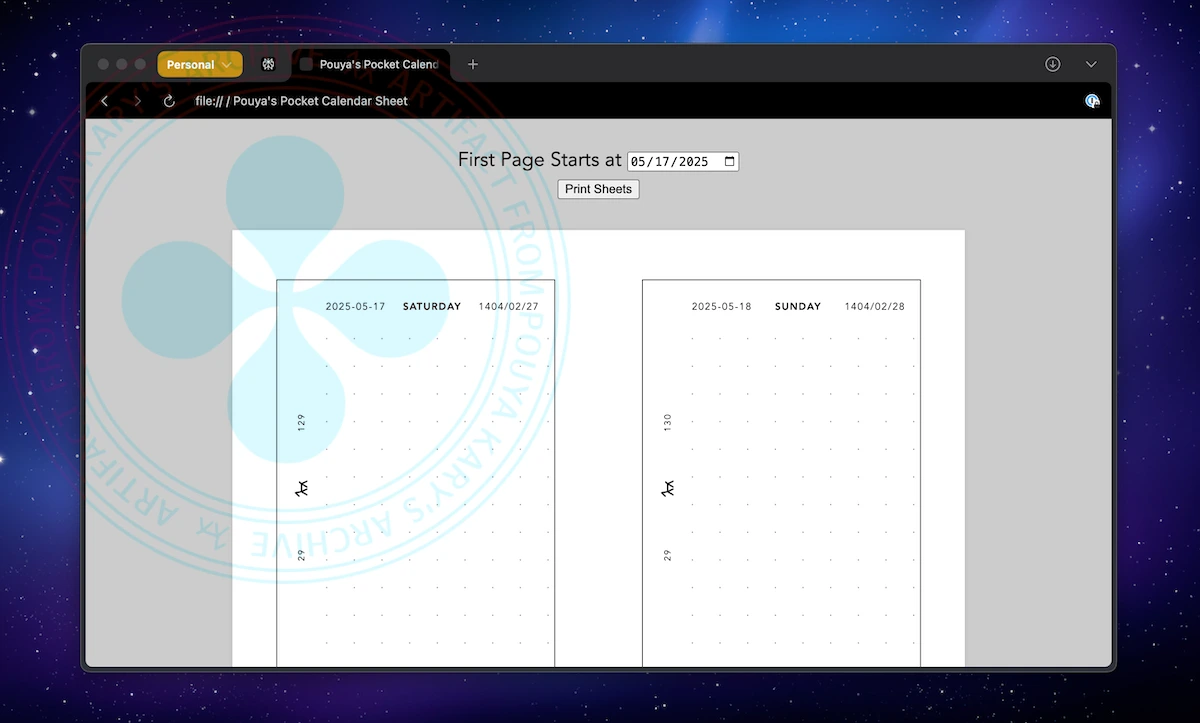This screenshot has width=1200, height=723.
Task: Click the 2025-05-18 date on the Sunday page
Action: (x=721, y=307)
